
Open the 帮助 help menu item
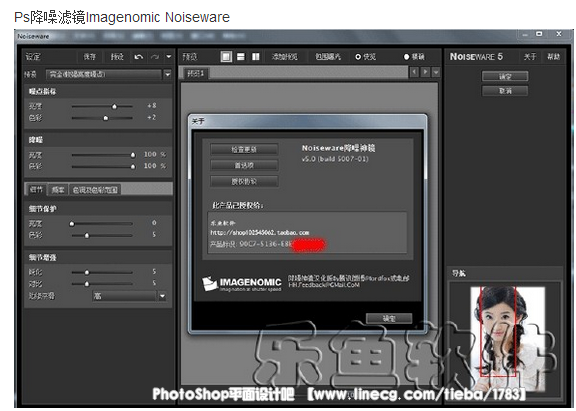pos(554,57)
